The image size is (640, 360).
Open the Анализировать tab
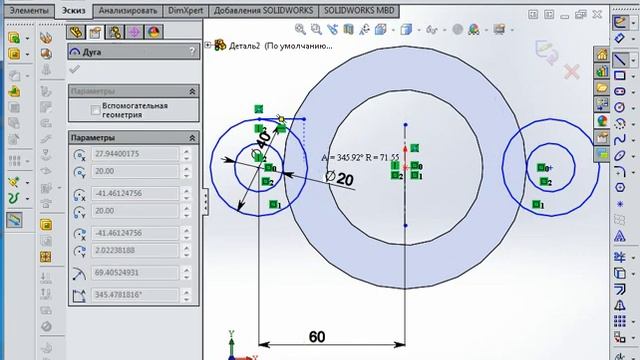click(x=128, y=11)
